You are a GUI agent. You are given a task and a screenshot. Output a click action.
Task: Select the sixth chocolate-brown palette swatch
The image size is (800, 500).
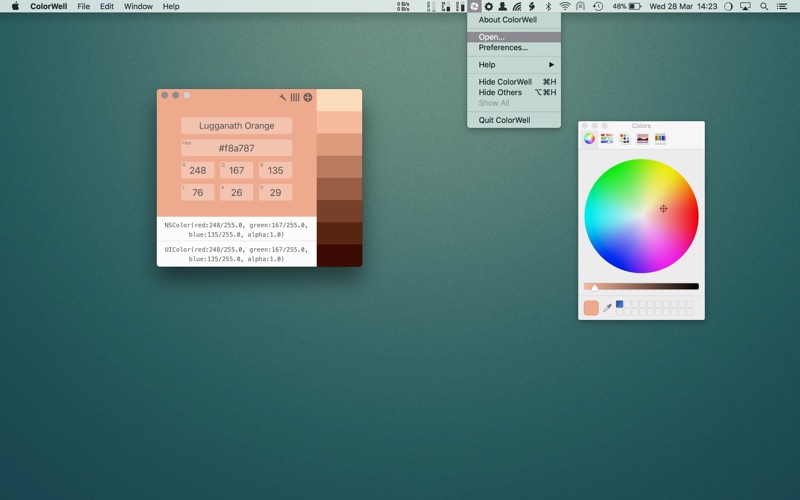pyautogui.click(x=339, y=211)
